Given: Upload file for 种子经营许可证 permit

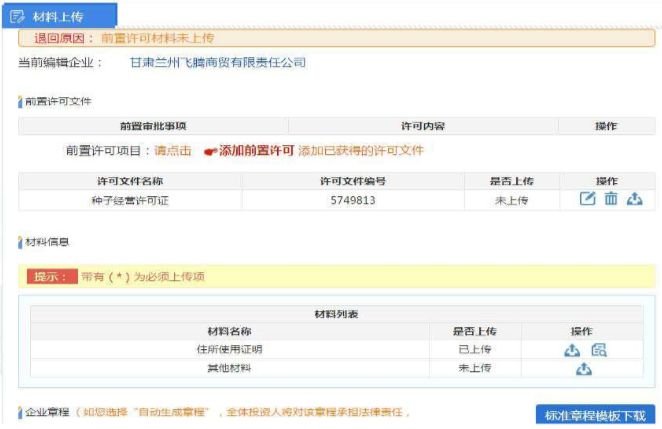Looking at the screenshot, I should point(634,199).
